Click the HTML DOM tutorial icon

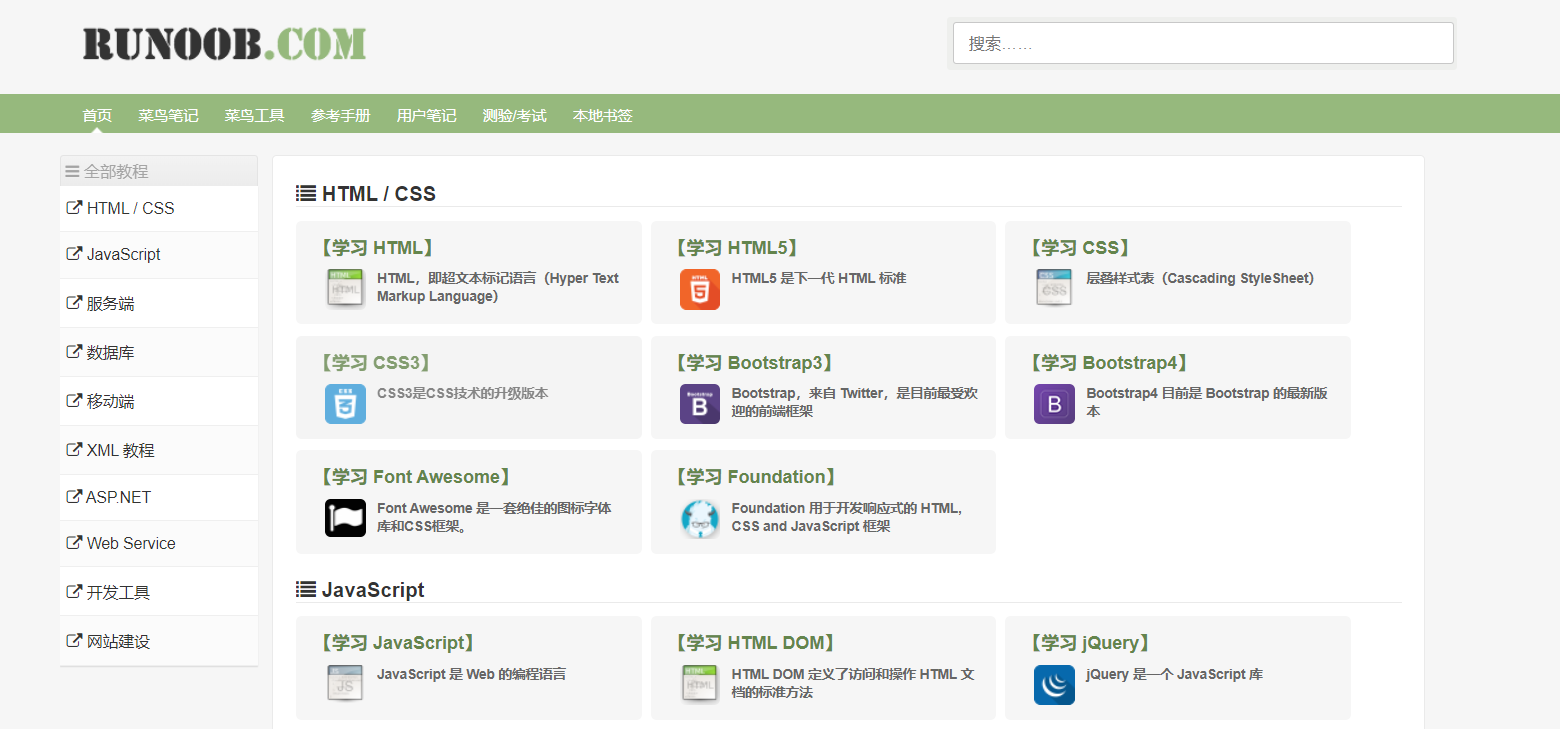[x=699, y=684]
